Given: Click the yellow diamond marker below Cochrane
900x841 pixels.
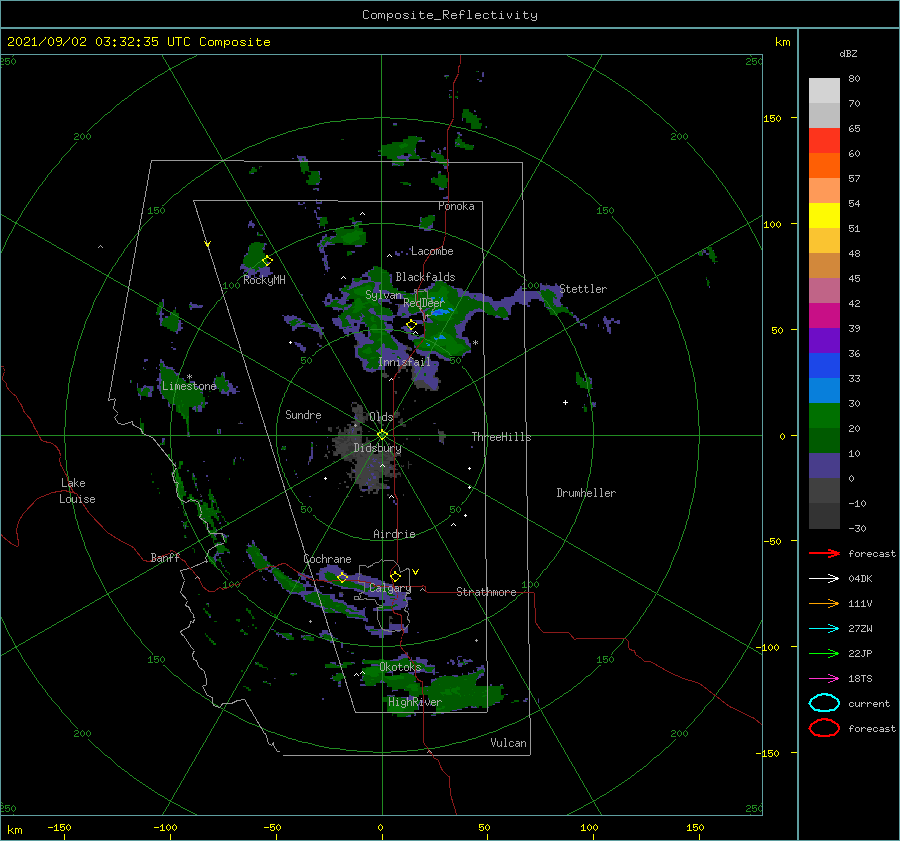Looking at the screenshot, I should pos(343,577).
